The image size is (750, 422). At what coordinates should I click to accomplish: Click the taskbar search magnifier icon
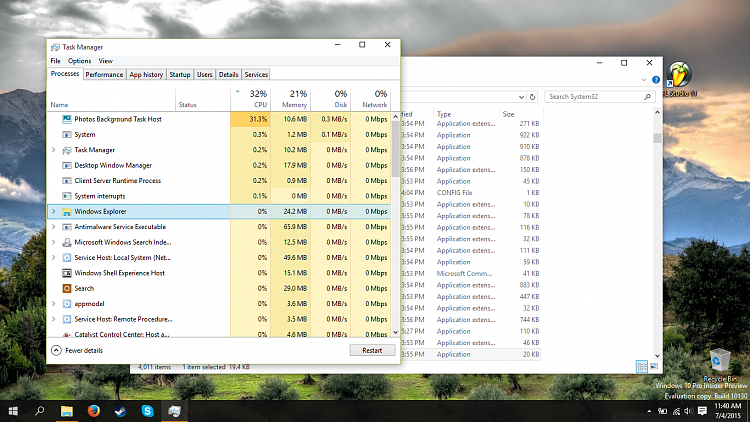pyautogui.click(x=40, y=411)
